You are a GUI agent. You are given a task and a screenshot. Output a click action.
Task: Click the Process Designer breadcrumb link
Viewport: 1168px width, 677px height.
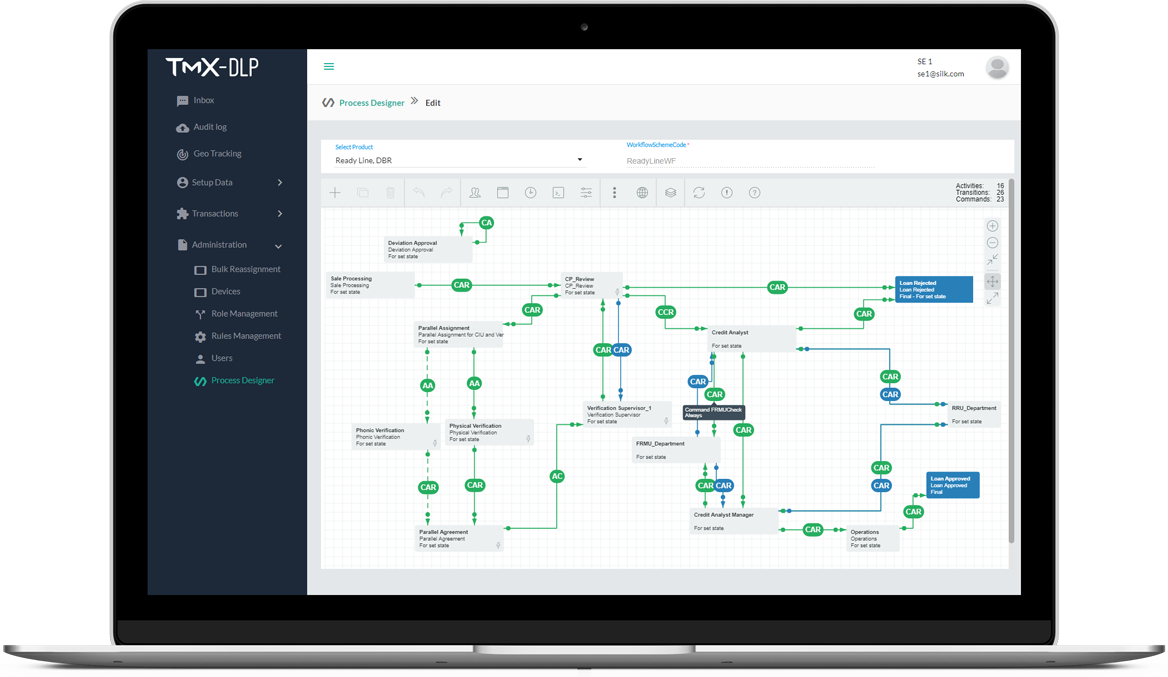(371, 102)
